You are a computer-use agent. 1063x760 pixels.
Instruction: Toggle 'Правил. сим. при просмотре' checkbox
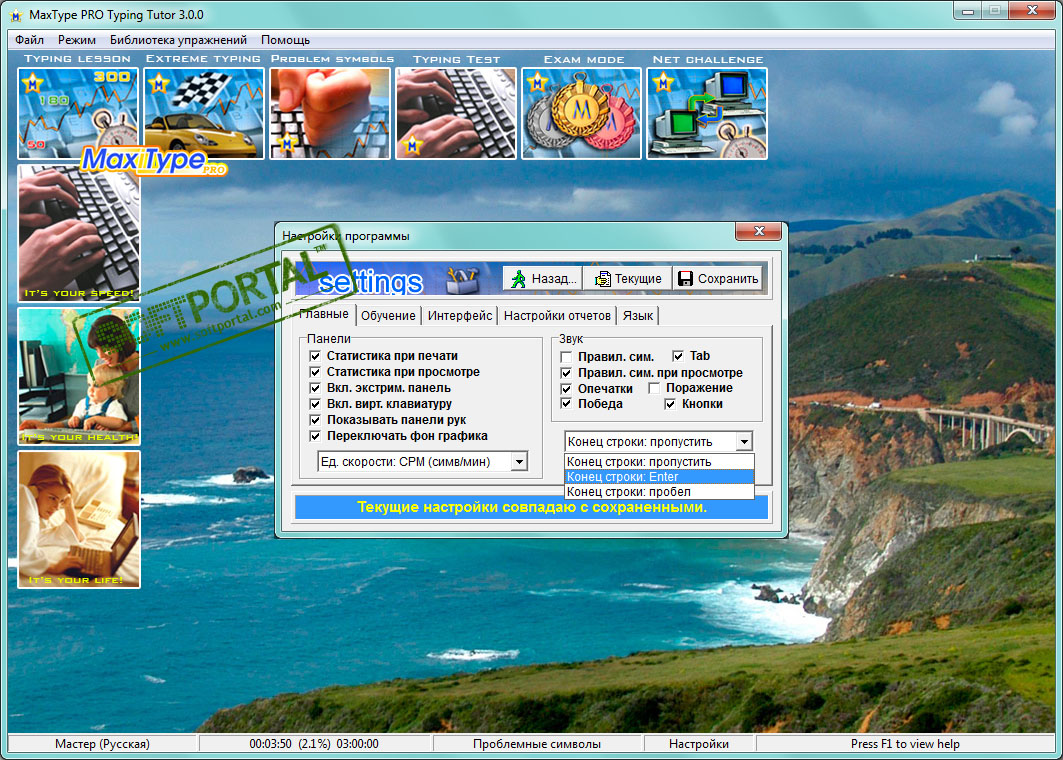pyautogui.click(x=566, y=373)
